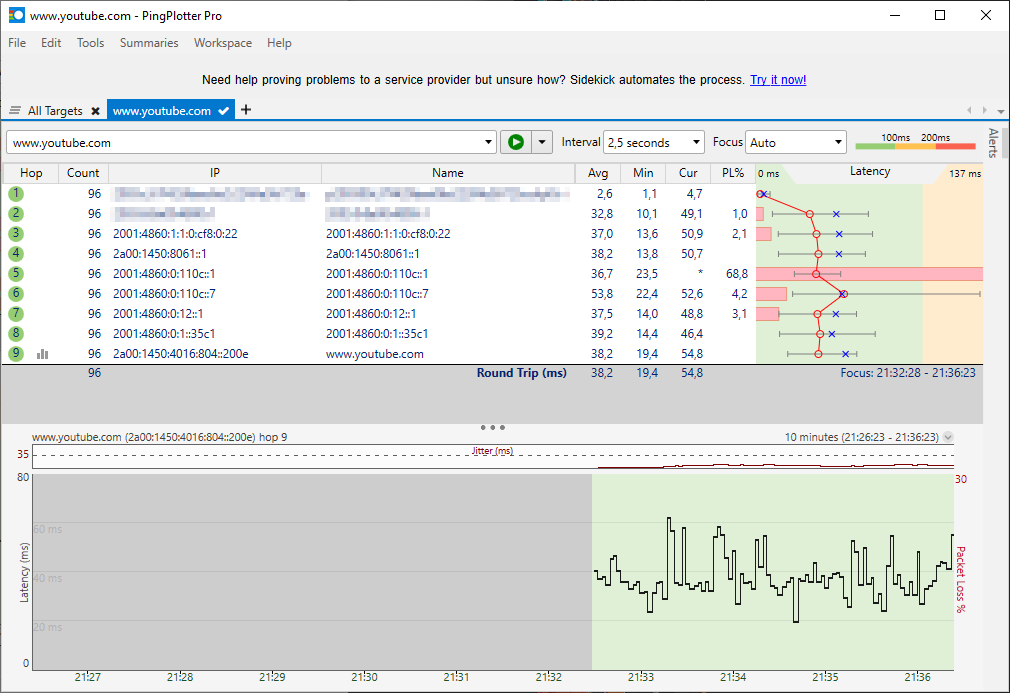The width and height of the screenshot is (1010, 693).
Task: Click the timeline graph title hop 9
Action: (160, 437)
